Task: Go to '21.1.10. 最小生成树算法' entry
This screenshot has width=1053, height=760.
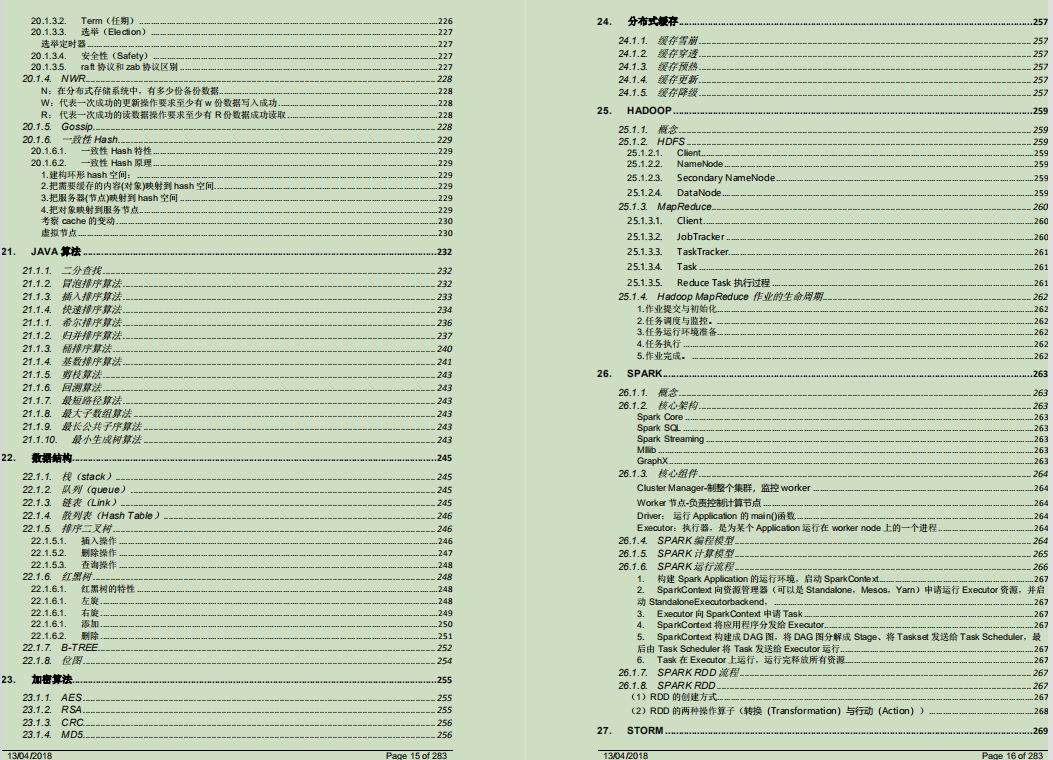Action: [237, 440]
